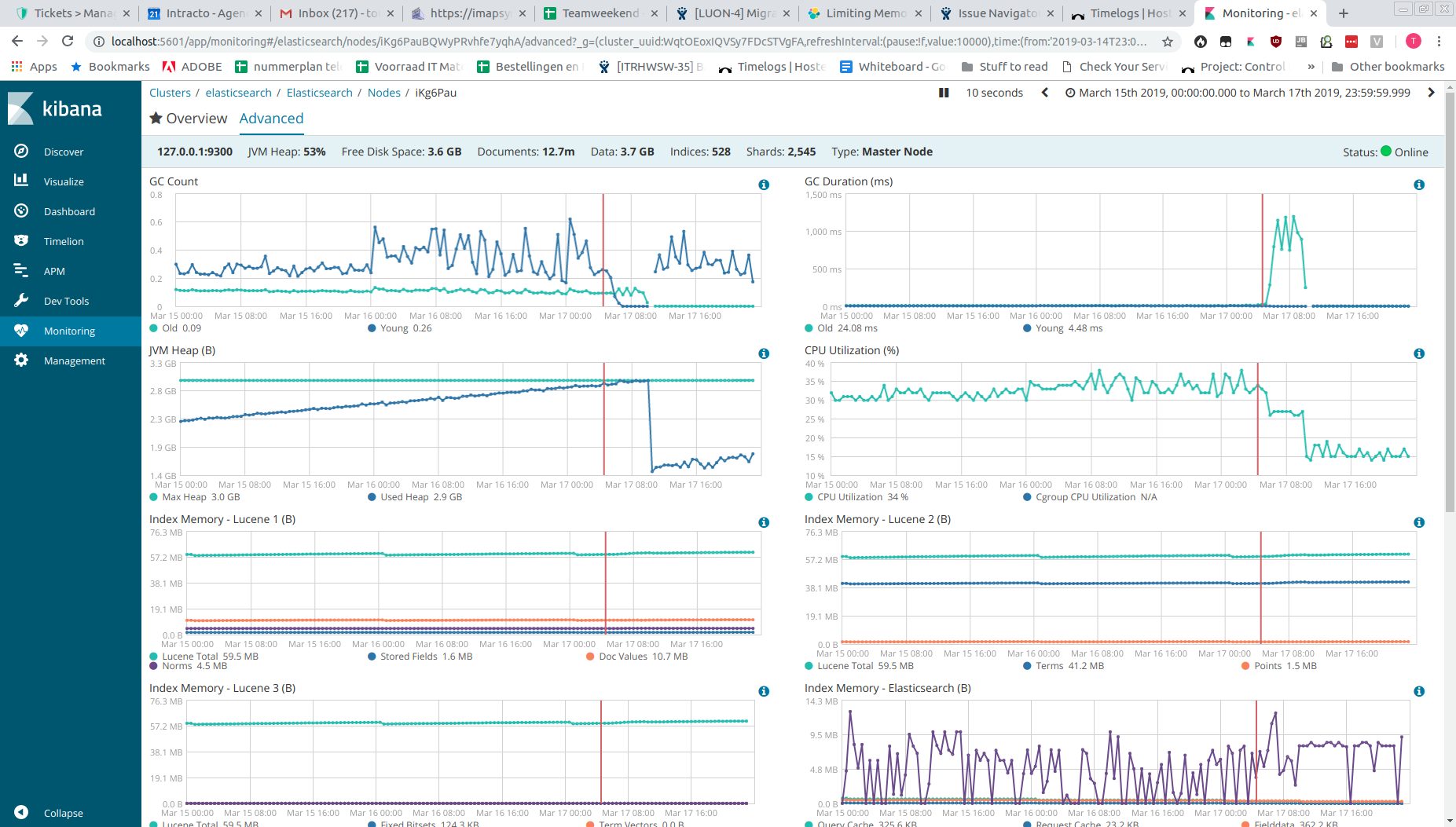This screenshot has width=1456, height=827.
Task: Toggle CPU Utilization series in legend
Action: (856, 497)
